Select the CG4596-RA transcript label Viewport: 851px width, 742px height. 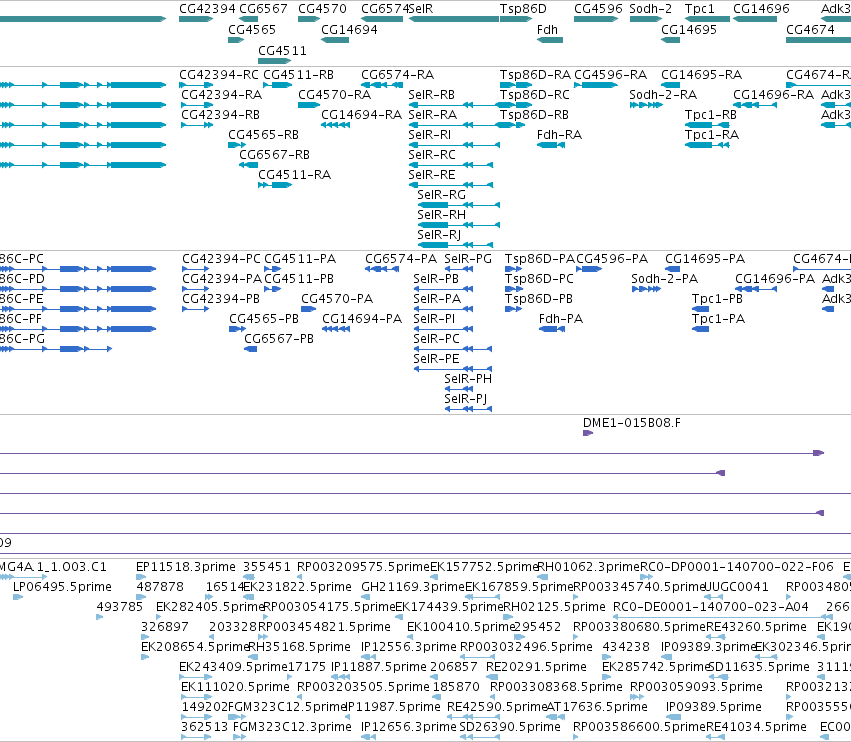pyautogui.click(x=610, y=74)
